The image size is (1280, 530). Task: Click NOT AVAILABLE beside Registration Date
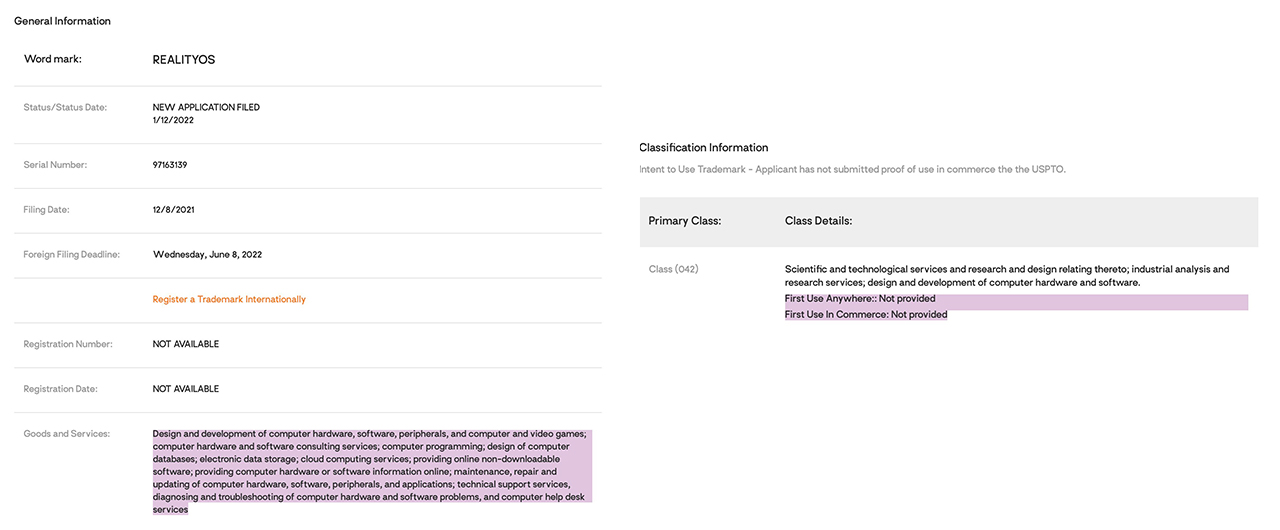[x=185, y=389]
